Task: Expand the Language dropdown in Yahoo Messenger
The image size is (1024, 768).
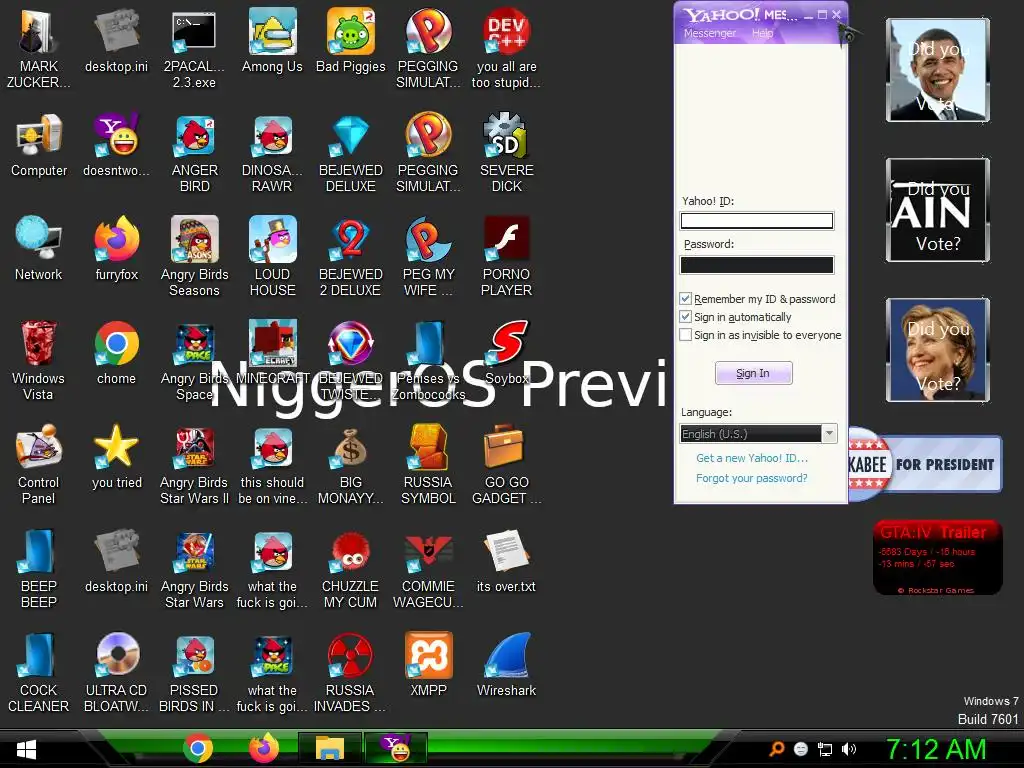Action: 829,434
